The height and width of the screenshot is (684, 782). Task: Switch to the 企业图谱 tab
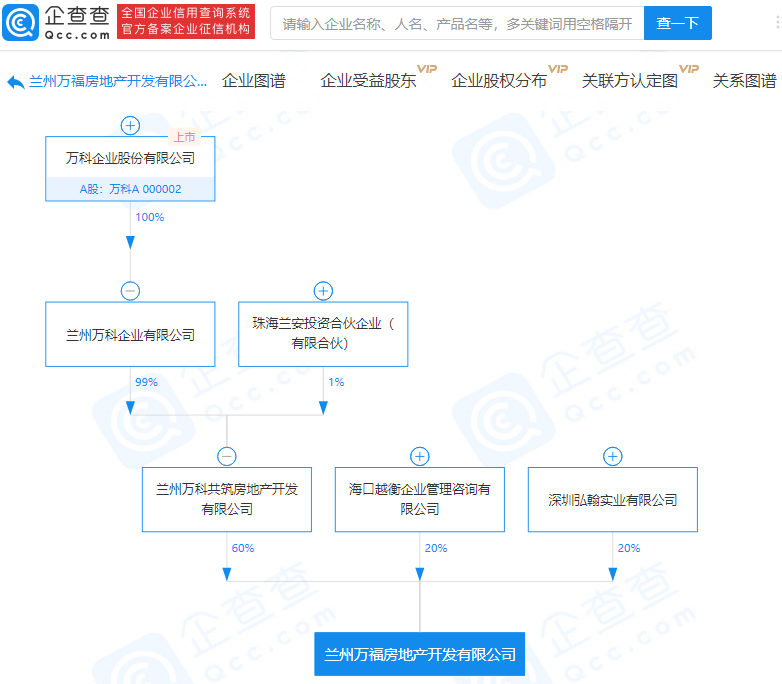[254, 81]
